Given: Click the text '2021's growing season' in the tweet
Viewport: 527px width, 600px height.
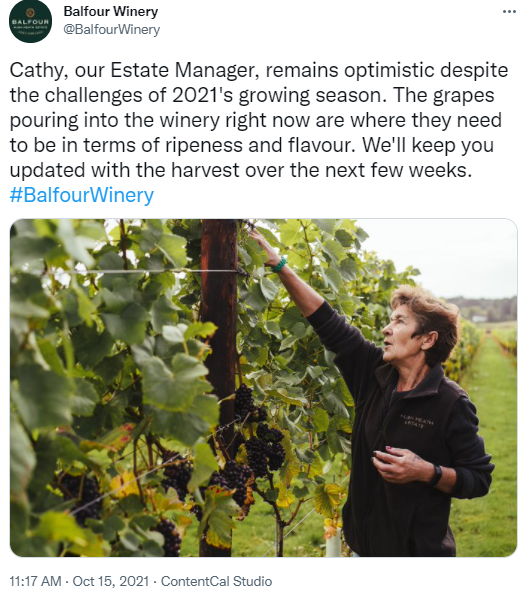Looking at the screenshot, I should pyautogui.click(x=276, y=95).
